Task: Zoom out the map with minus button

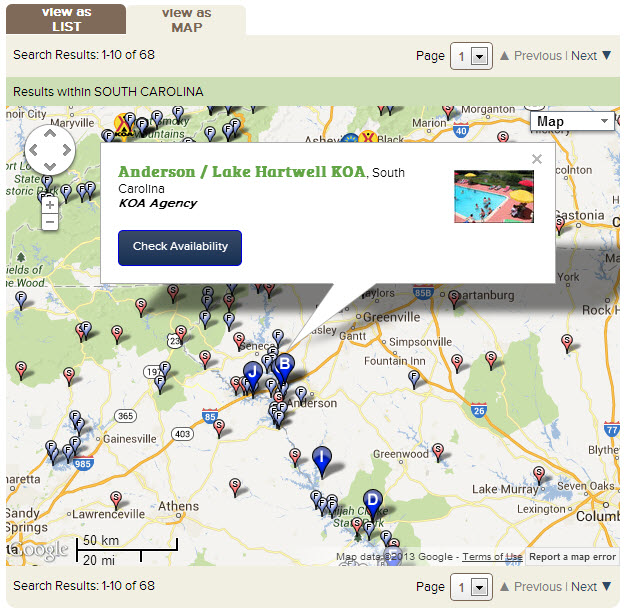Action: (50, 222)
